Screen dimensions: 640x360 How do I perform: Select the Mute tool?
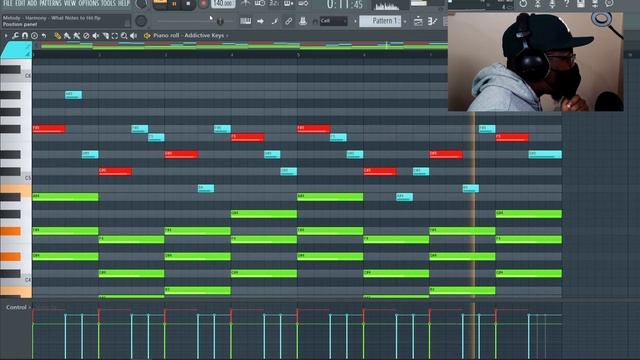click(x=96, y=36)
